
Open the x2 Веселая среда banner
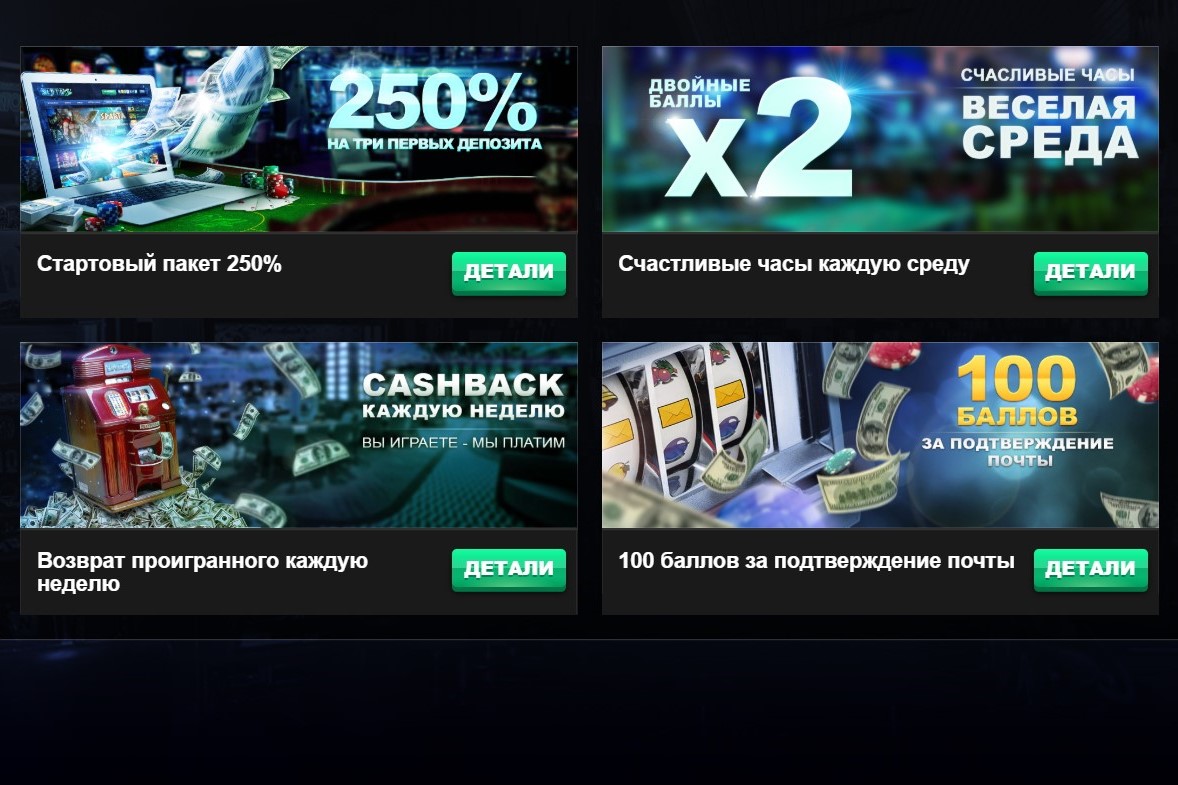(x=880, y=139)
